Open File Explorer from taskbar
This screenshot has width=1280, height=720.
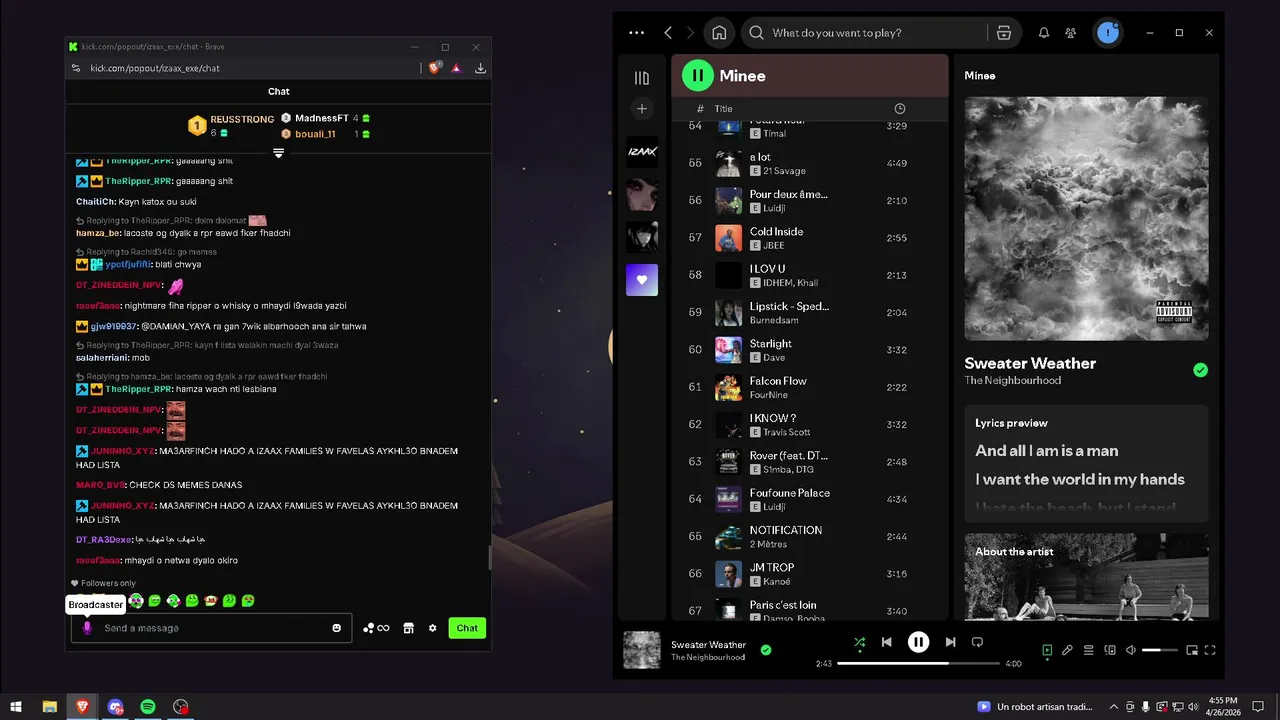(49, 707)
